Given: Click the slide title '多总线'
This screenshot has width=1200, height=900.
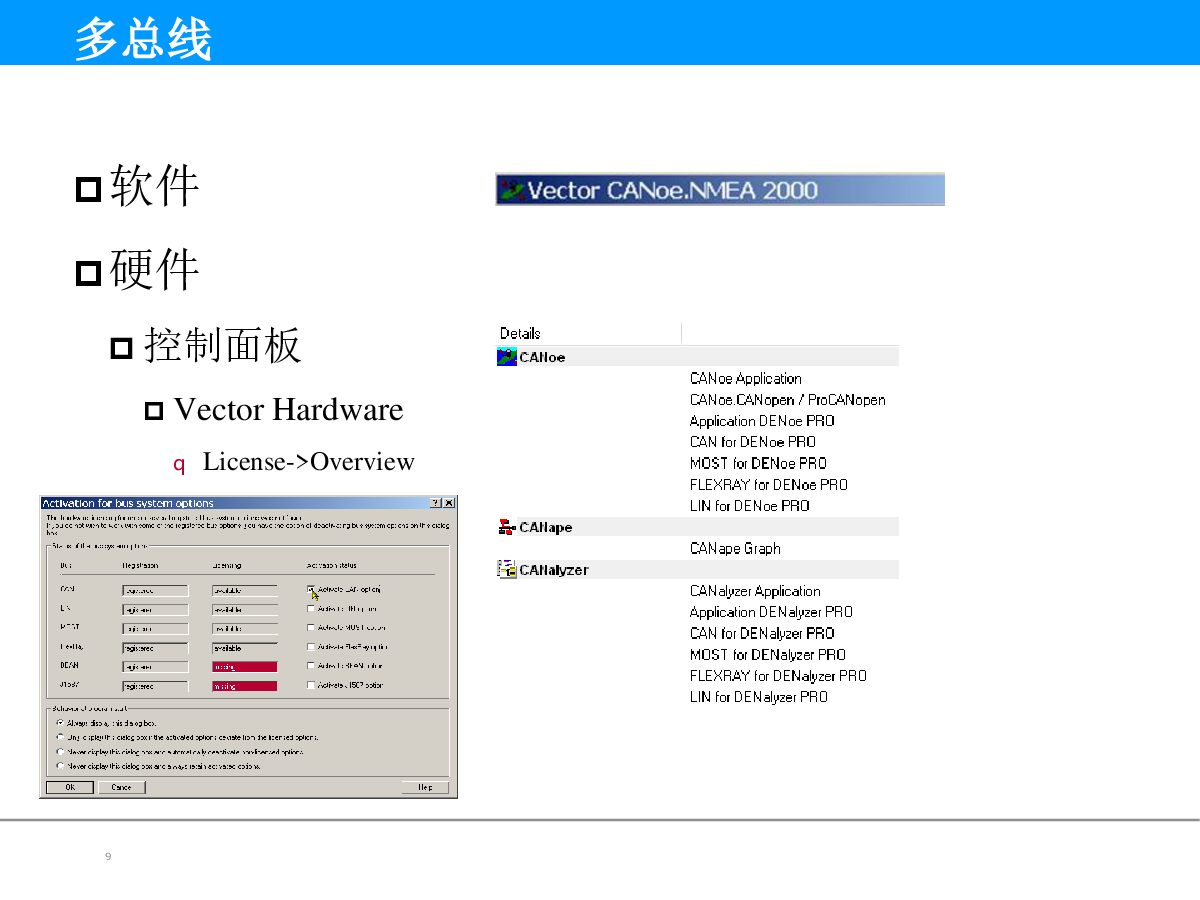Looking at the screenshot, I should [x=143, y=40].
